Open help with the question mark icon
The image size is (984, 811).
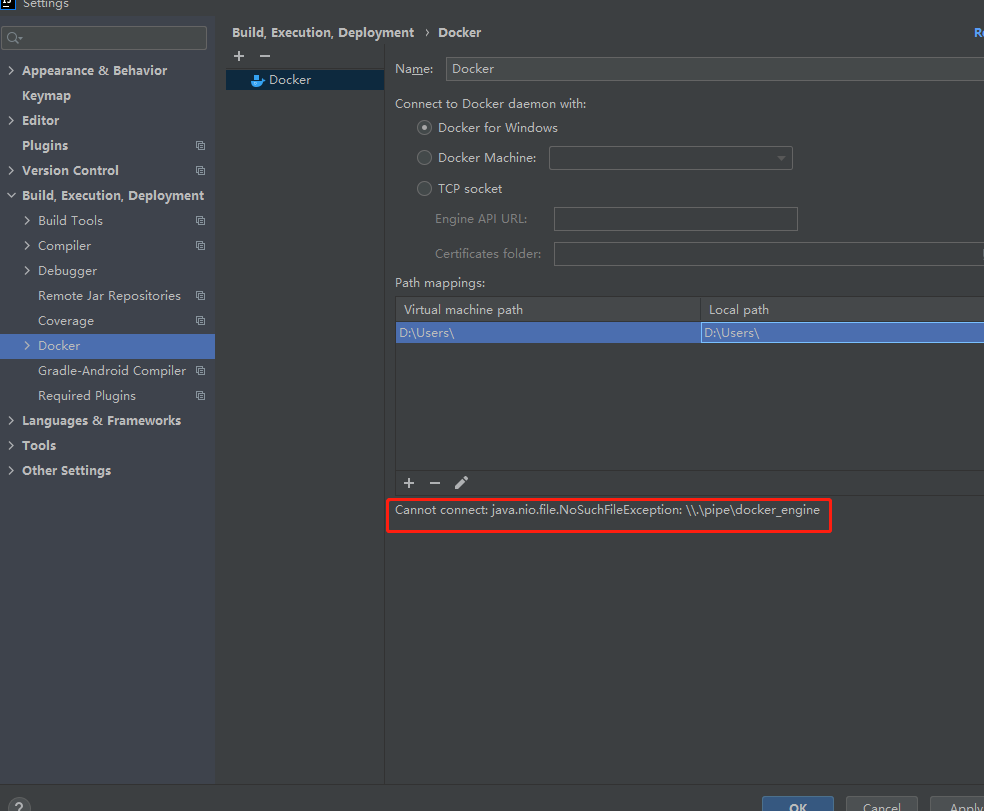[x=18, y=803]
